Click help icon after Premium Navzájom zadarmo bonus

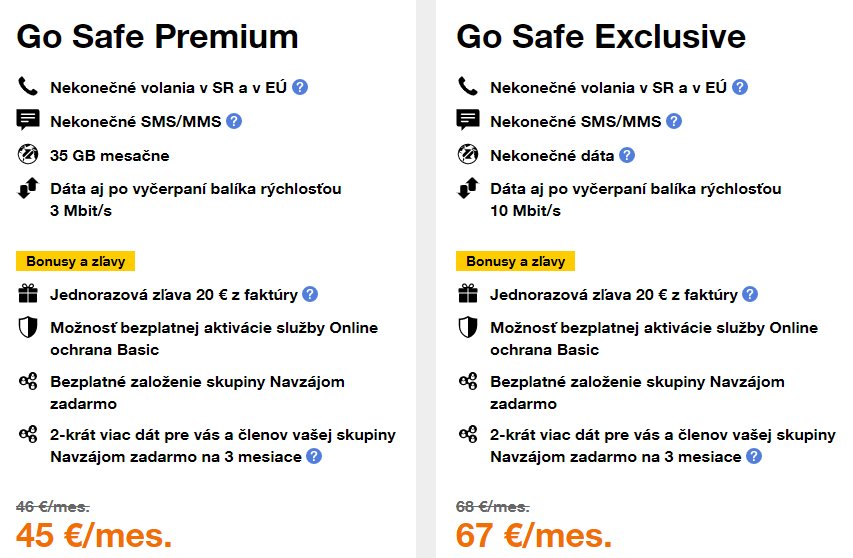tap(314, 456)
